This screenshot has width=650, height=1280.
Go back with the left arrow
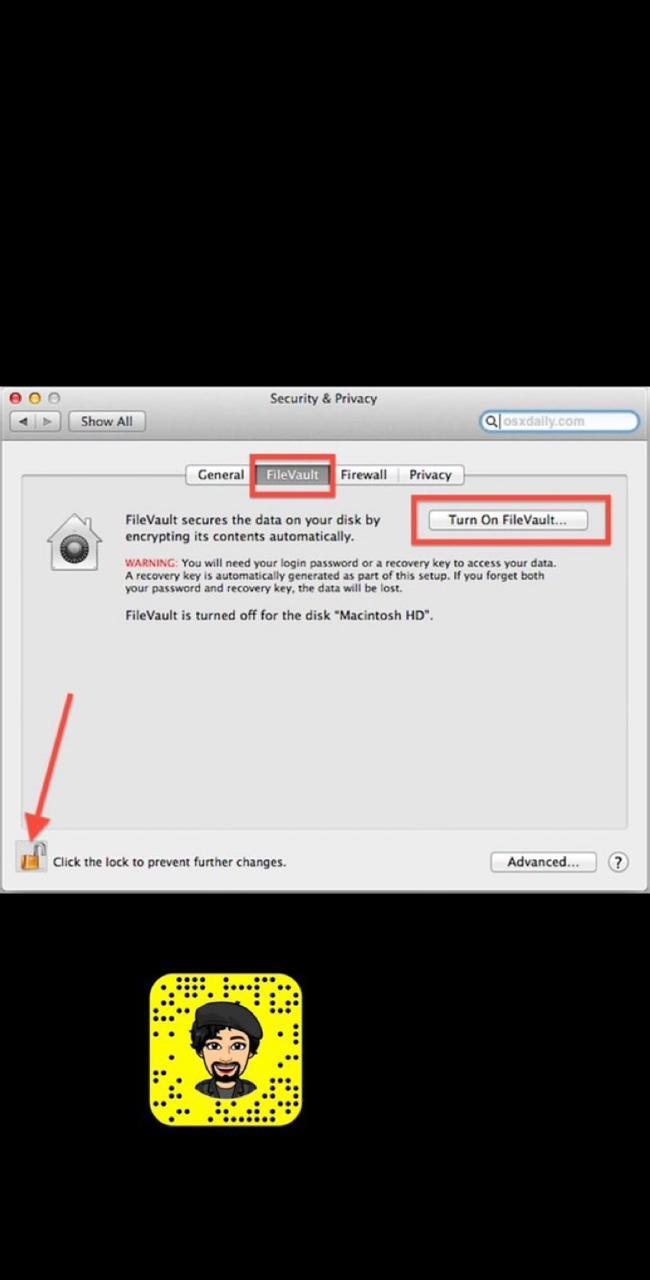point(23,422)
